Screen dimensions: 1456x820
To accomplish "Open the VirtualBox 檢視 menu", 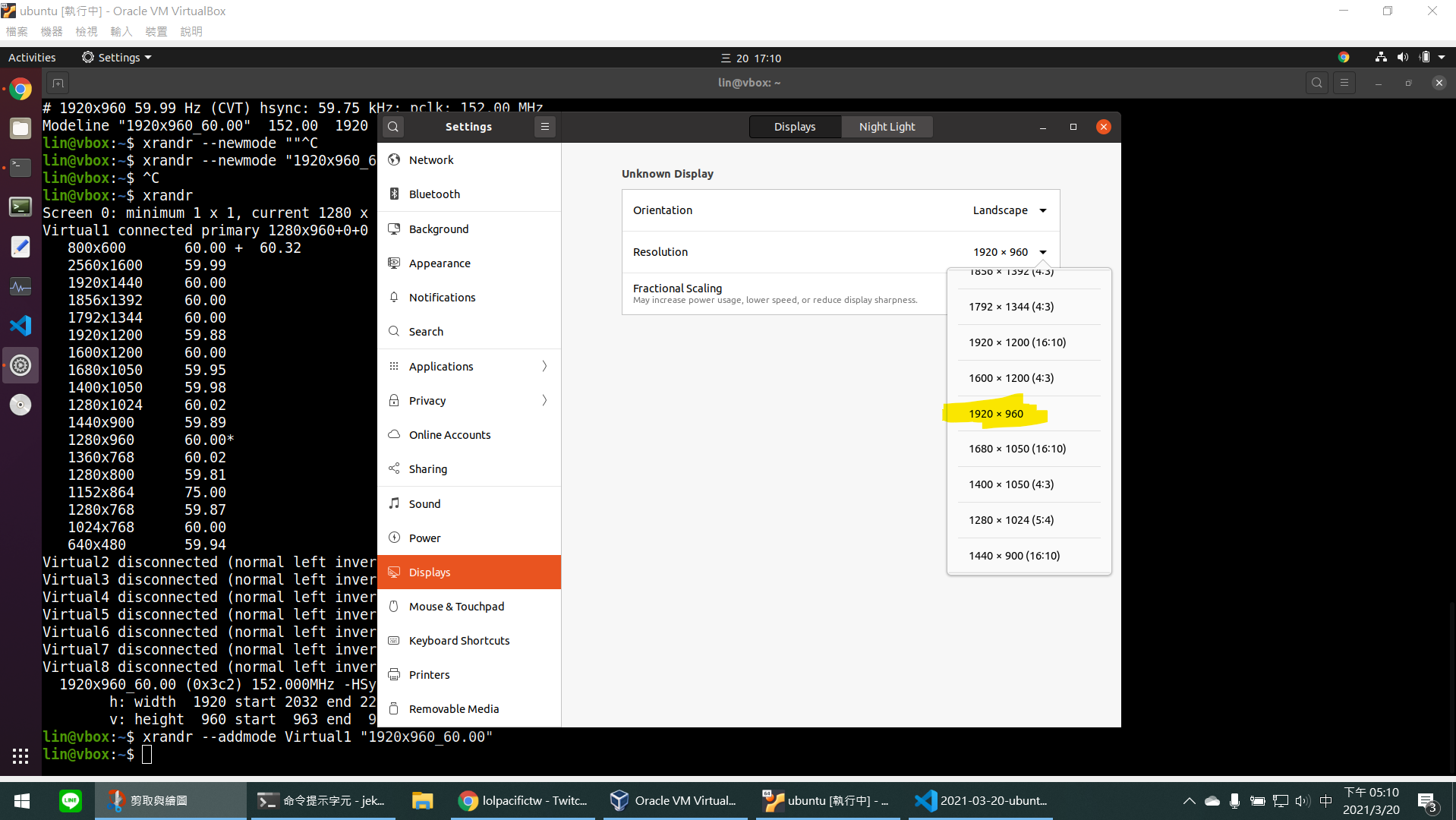I will [87, 31].
